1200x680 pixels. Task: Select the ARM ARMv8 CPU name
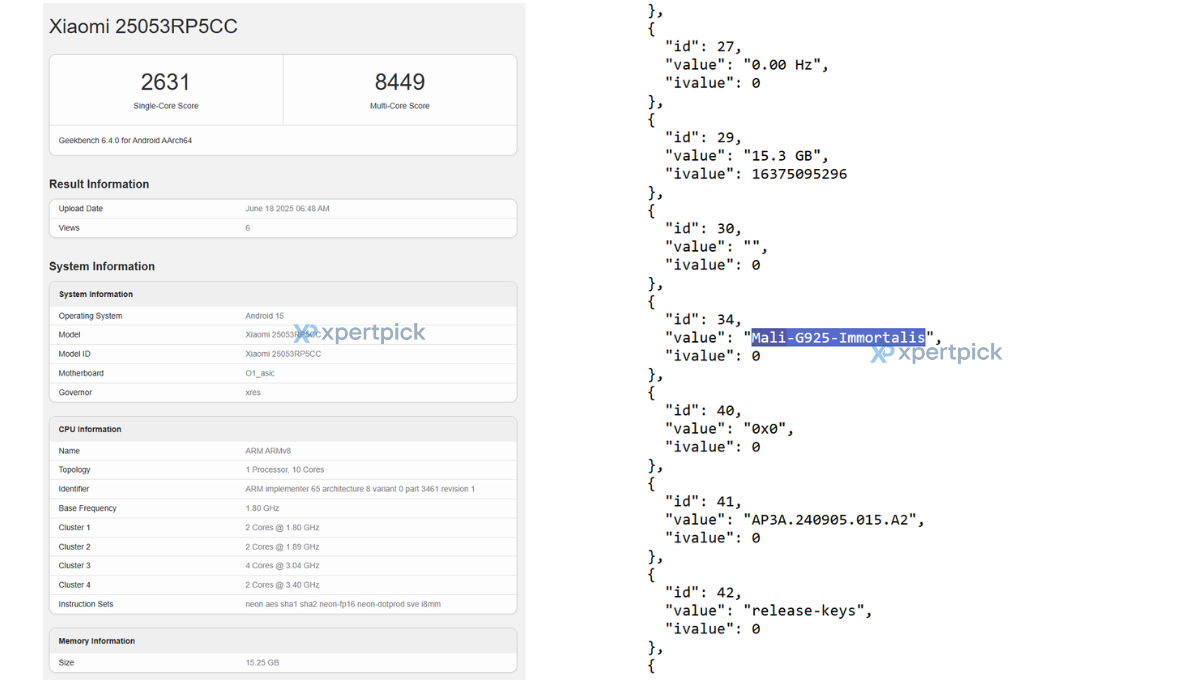pyautogui.click(x=267, y=451)
